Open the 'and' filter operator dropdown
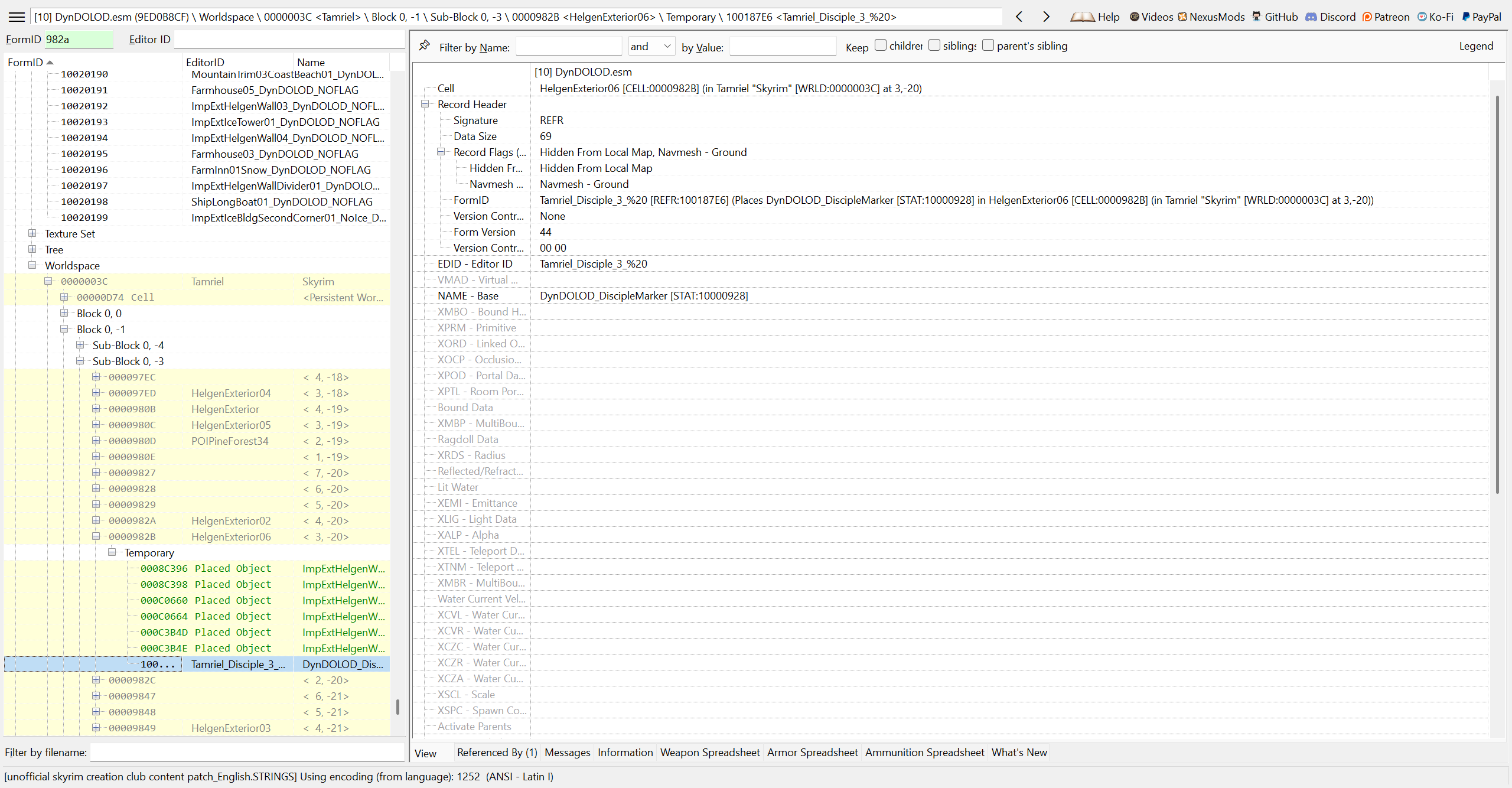1512x788 pixels. (x=651, y=46)
